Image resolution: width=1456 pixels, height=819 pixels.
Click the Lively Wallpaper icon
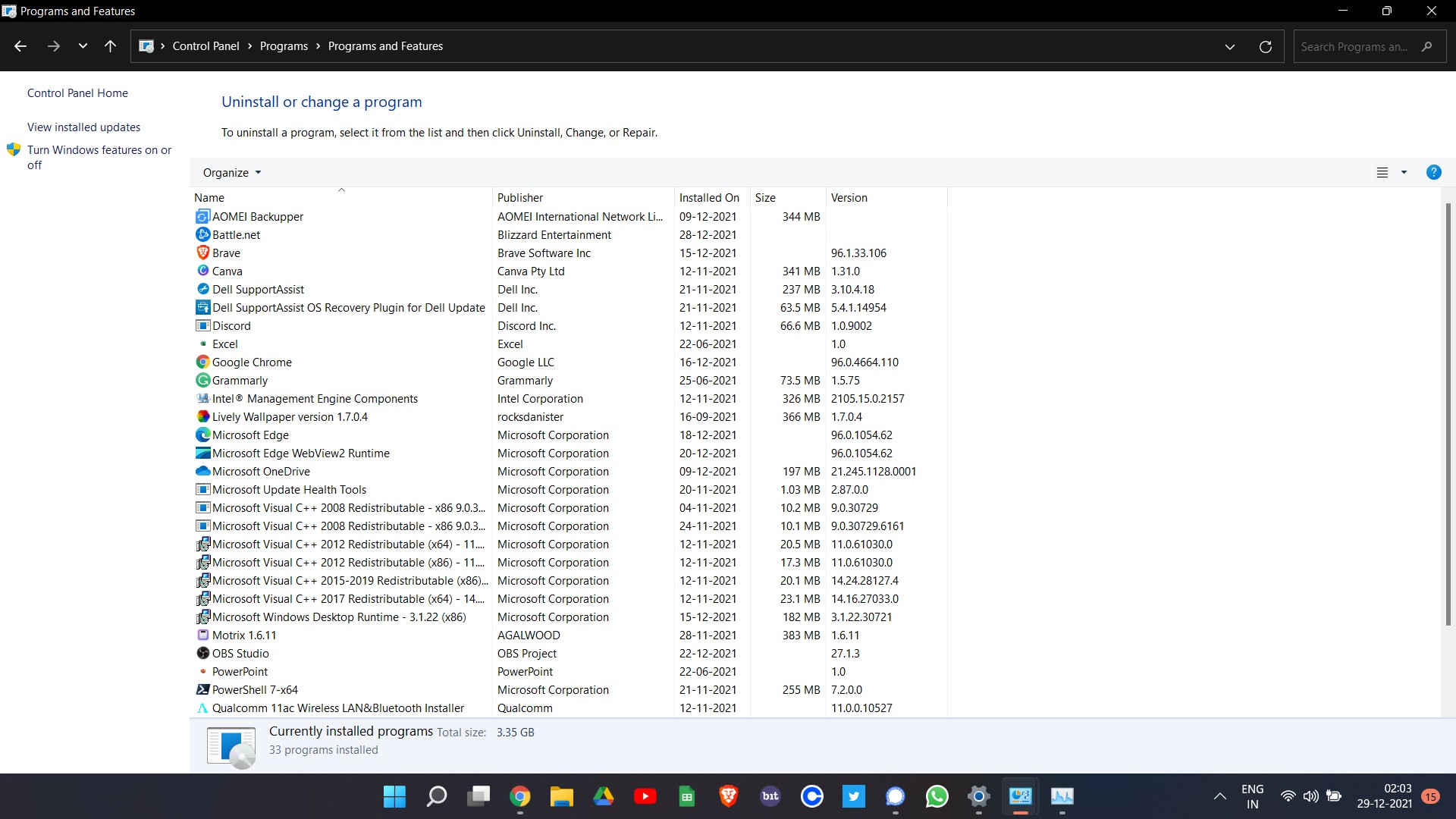tap(202, 417)
